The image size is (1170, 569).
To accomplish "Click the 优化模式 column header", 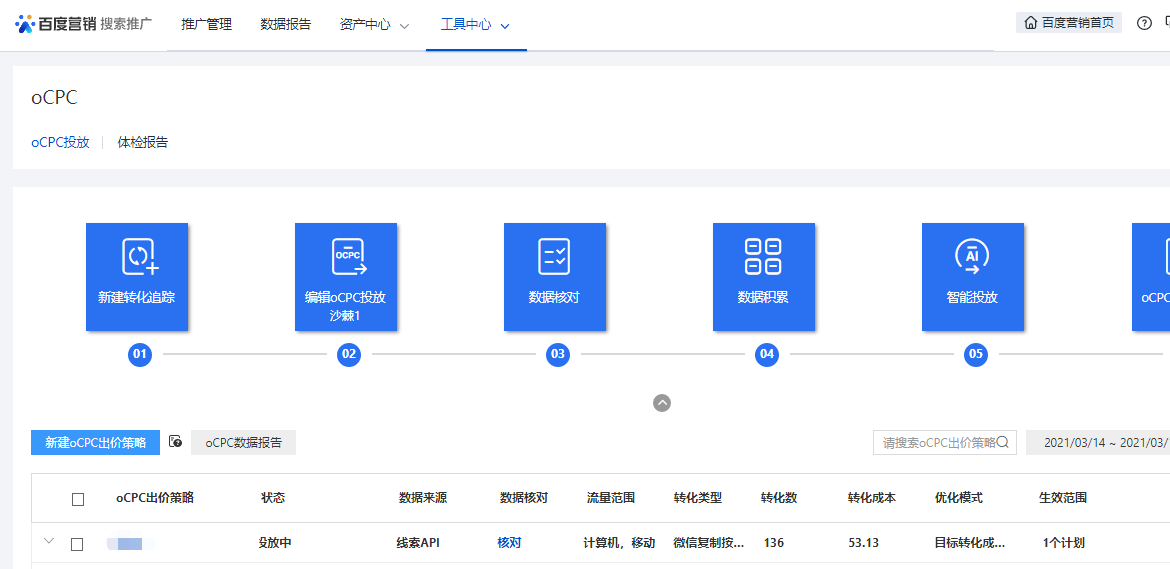I will coord(959,498).
